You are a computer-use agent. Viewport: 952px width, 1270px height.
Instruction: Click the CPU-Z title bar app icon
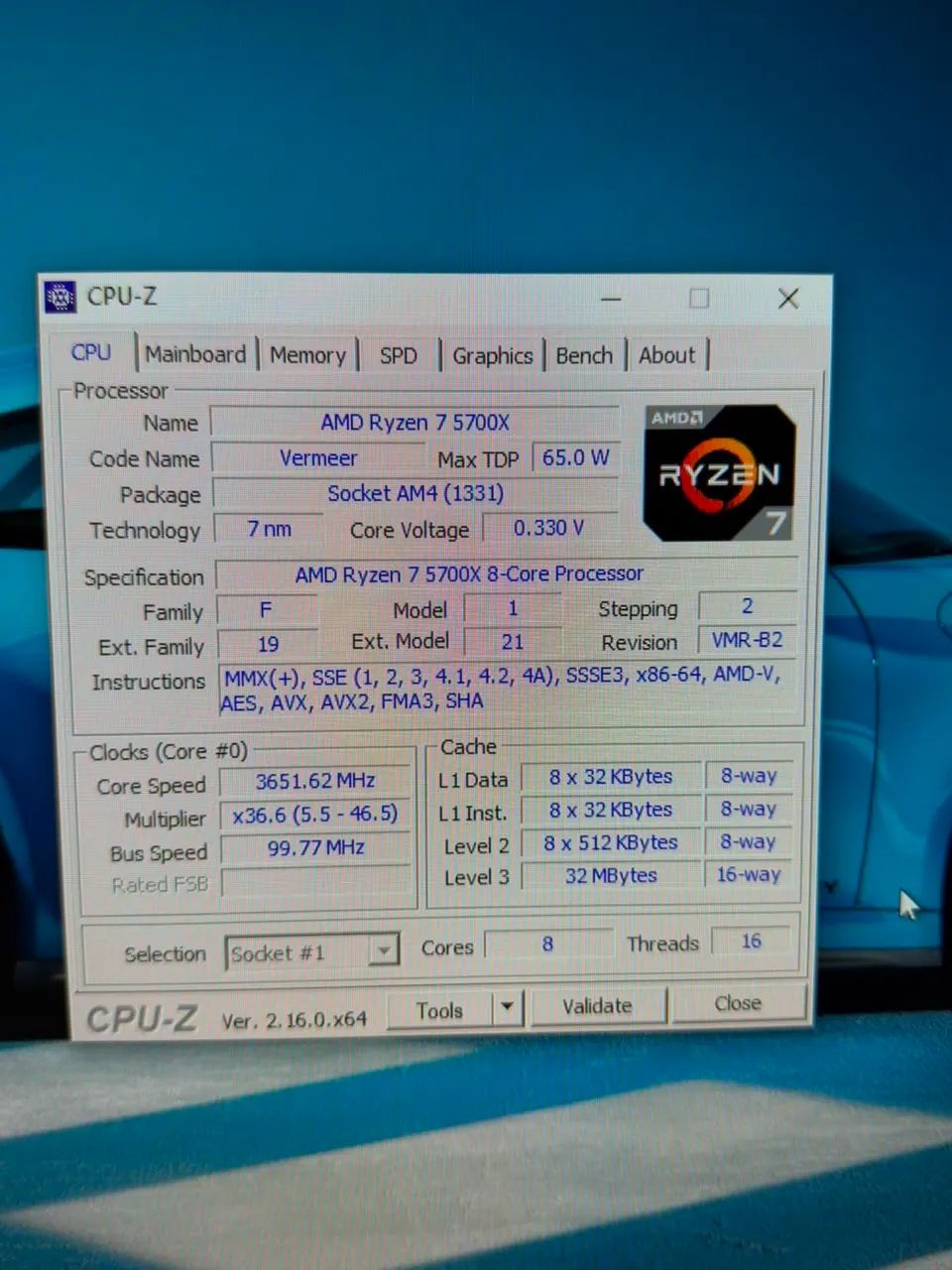(x=59, y=296)
